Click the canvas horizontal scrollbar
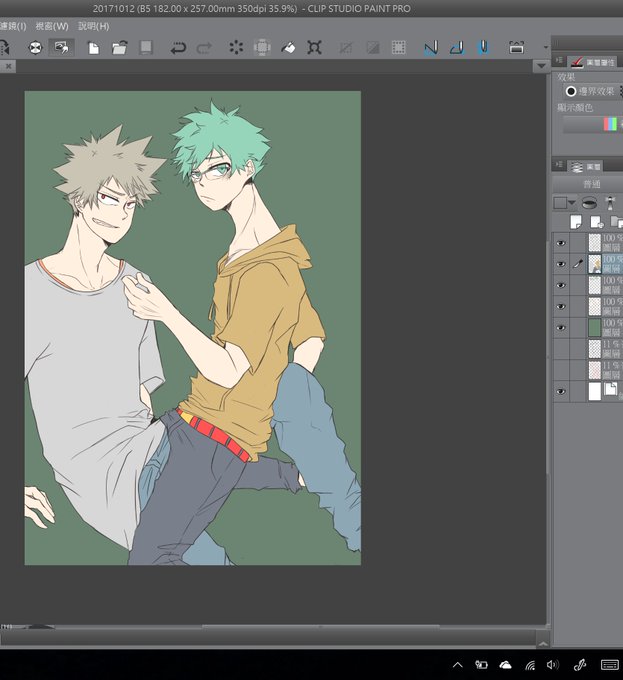The height and width of the screenshot is (680, 623). click(321, 627)
